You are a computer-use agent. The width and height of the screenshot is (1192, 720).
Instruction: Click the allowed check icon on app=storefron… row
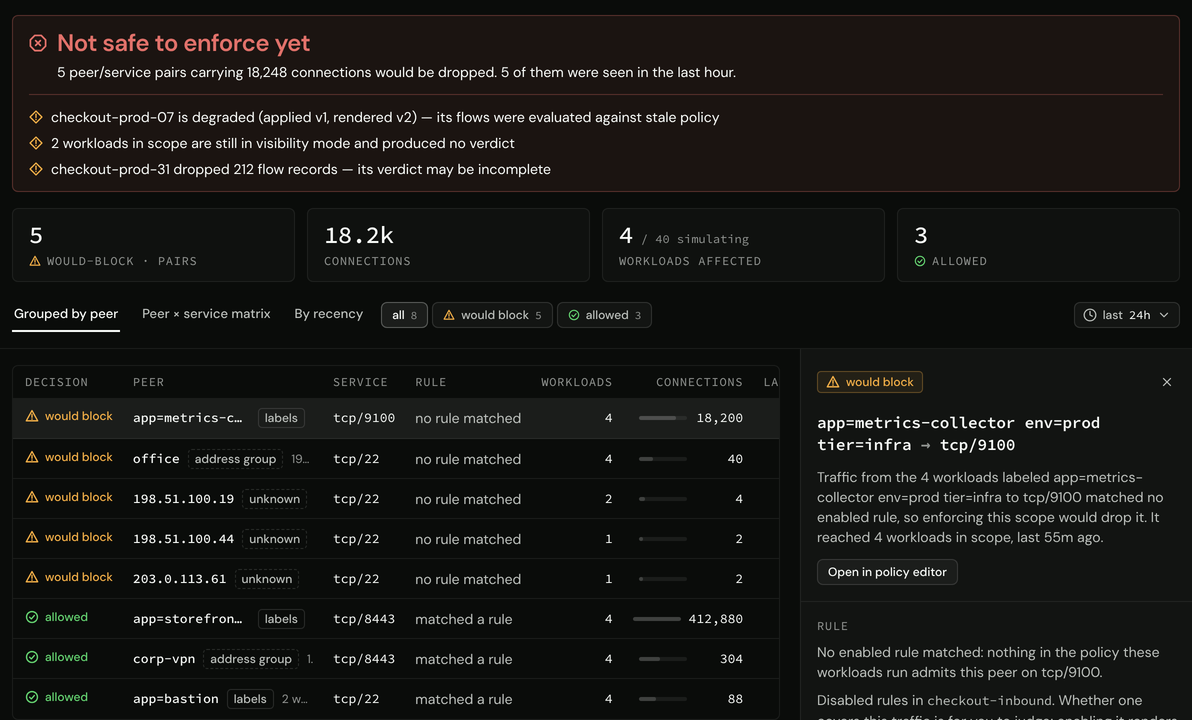point(32,617)
